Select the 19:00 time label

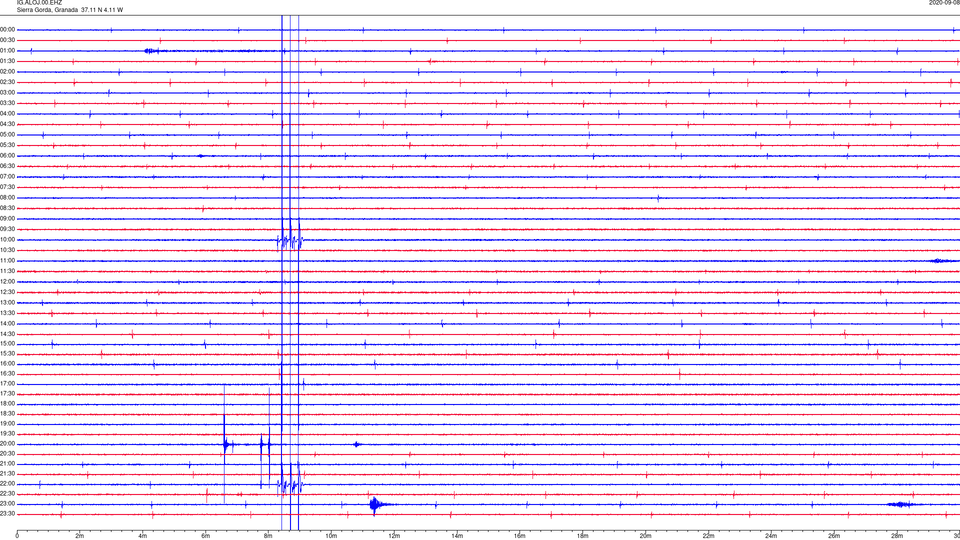coord(8,424)
